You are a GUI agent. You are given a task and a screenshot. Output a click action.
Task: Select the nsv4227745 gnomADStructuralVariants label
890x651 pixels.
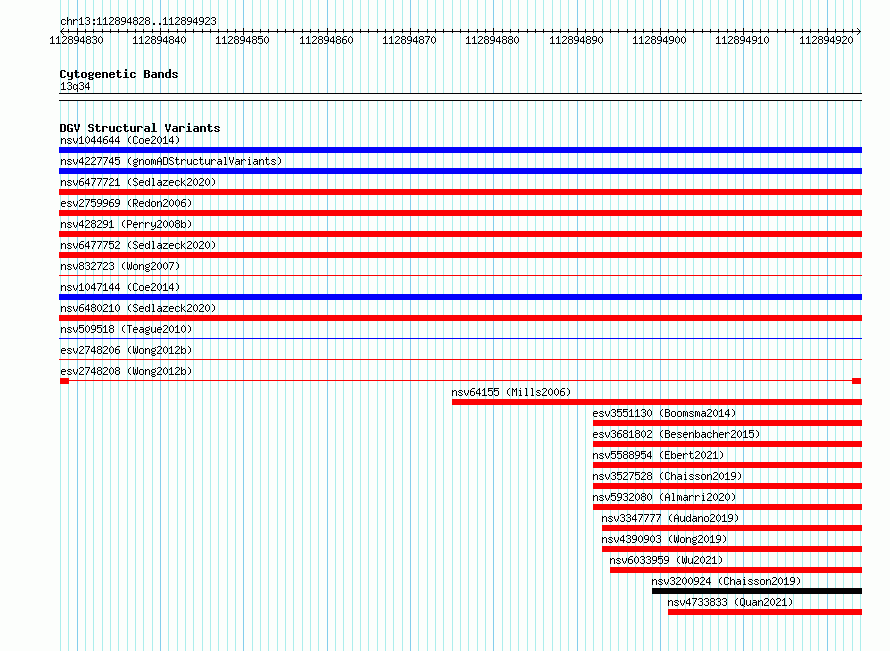(x=171, y=161)
